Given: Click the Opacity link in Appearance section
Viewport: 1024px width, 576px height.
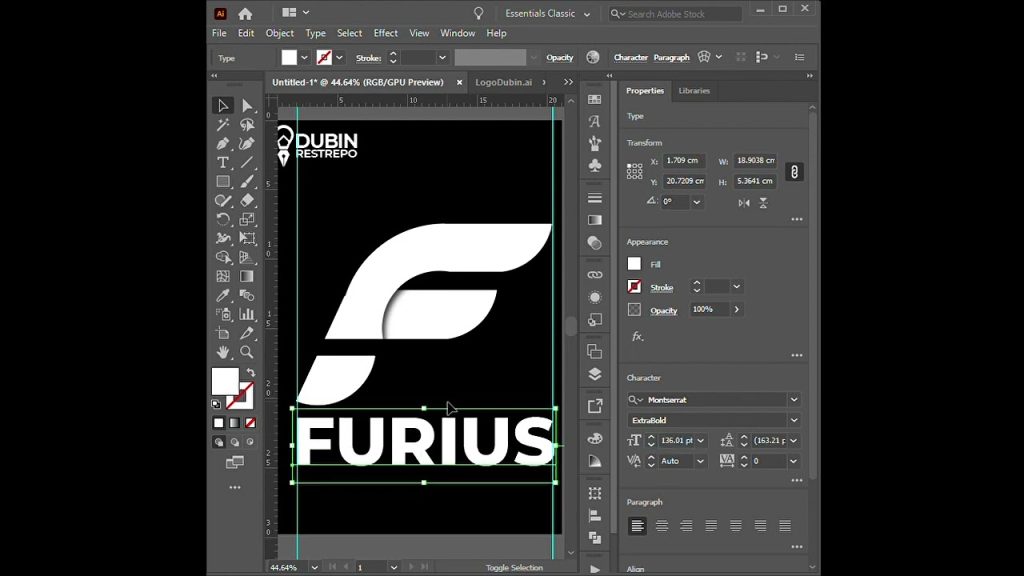Looking at the screenshot, I should (664, 311).
